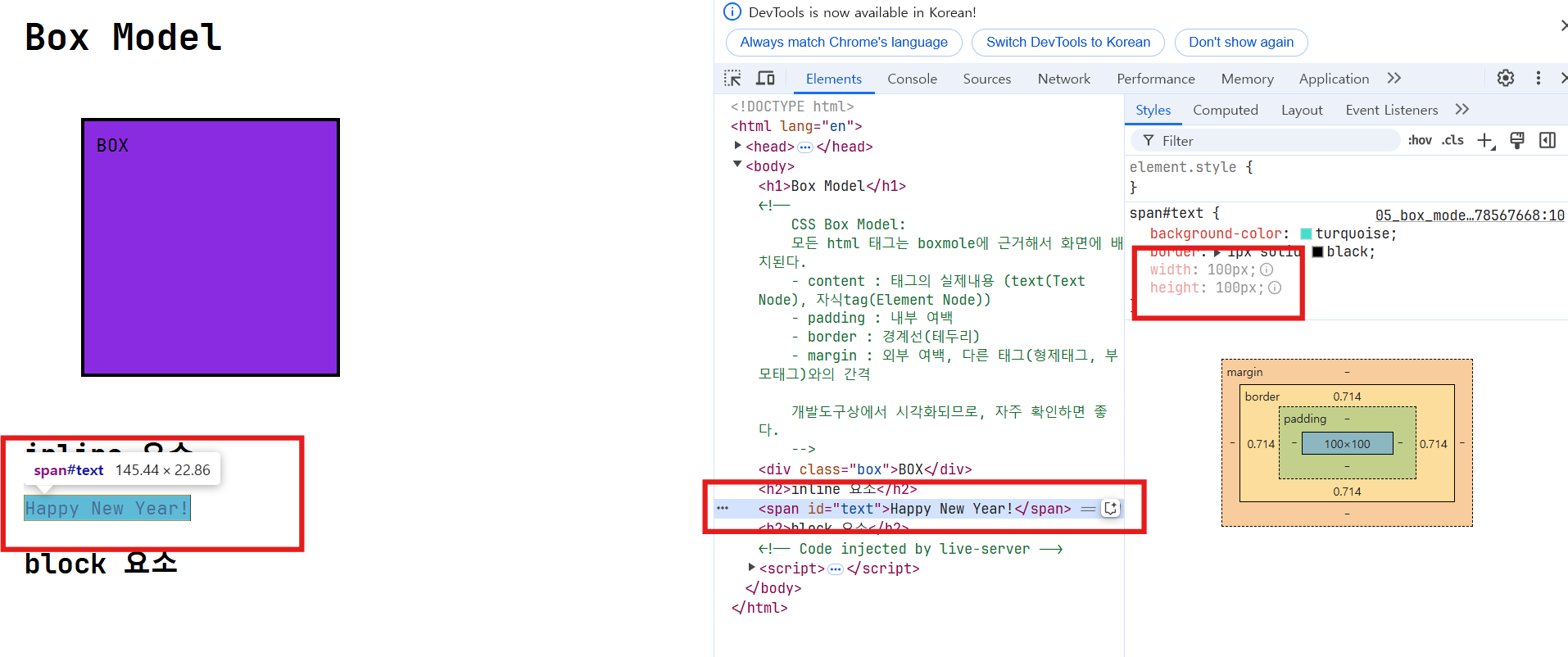Toggle the rendering emulations paintbrush icon

point(1517,140)
